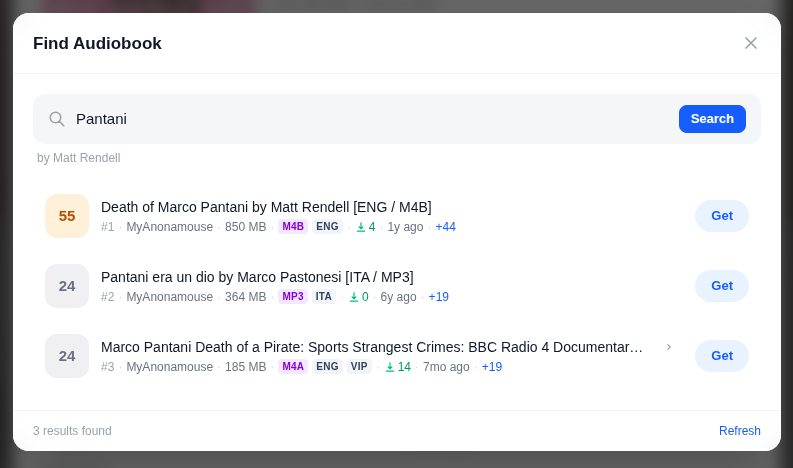Viewport: 793px width, 468px height.
Task: Click MyAnonamouse source on result #3
Action: (x=169, y=366)
